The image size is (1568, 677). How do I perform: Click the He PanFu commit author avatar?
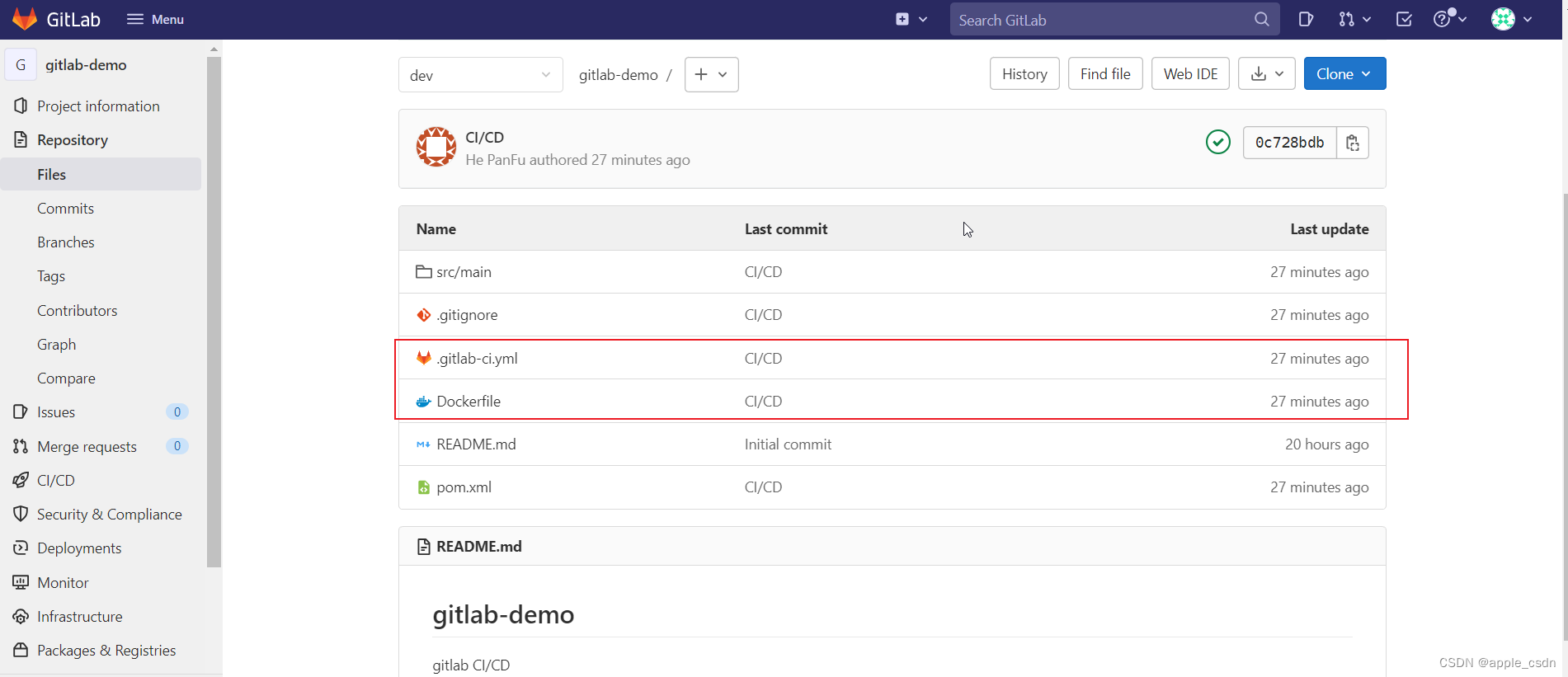436,147
